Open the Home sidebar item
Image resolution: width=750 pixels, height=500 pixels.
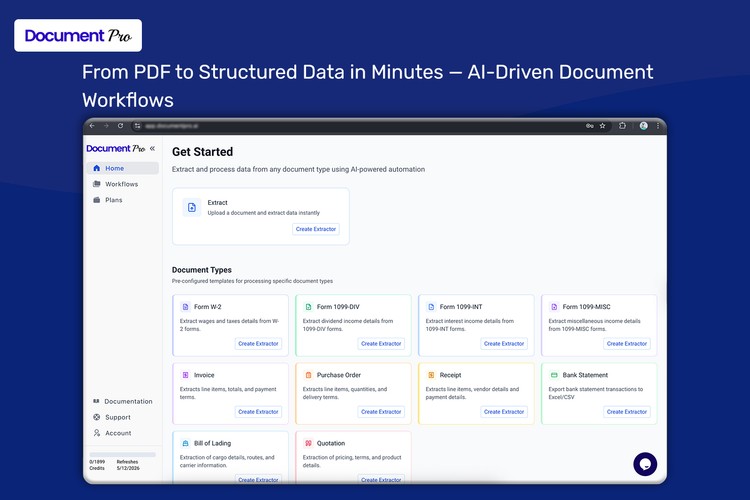pyautogui.click(x=122, y=168)
